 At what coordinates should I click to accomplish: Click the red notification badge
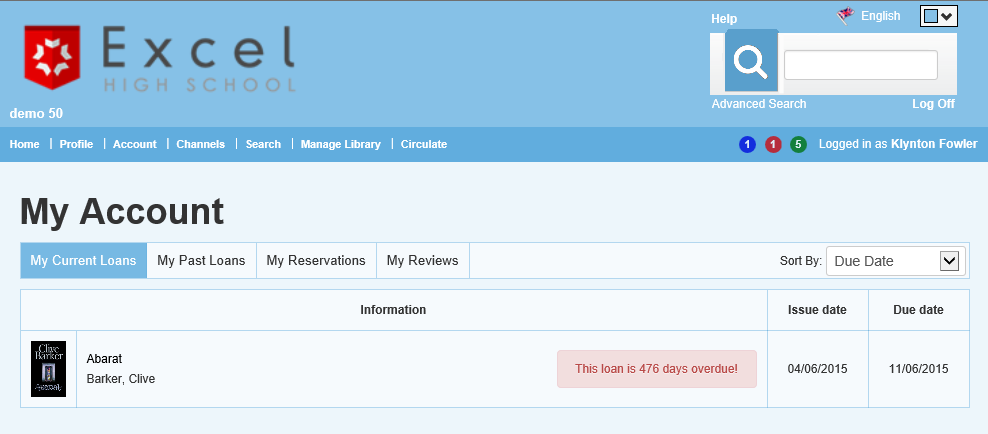(x=773, y=145)
